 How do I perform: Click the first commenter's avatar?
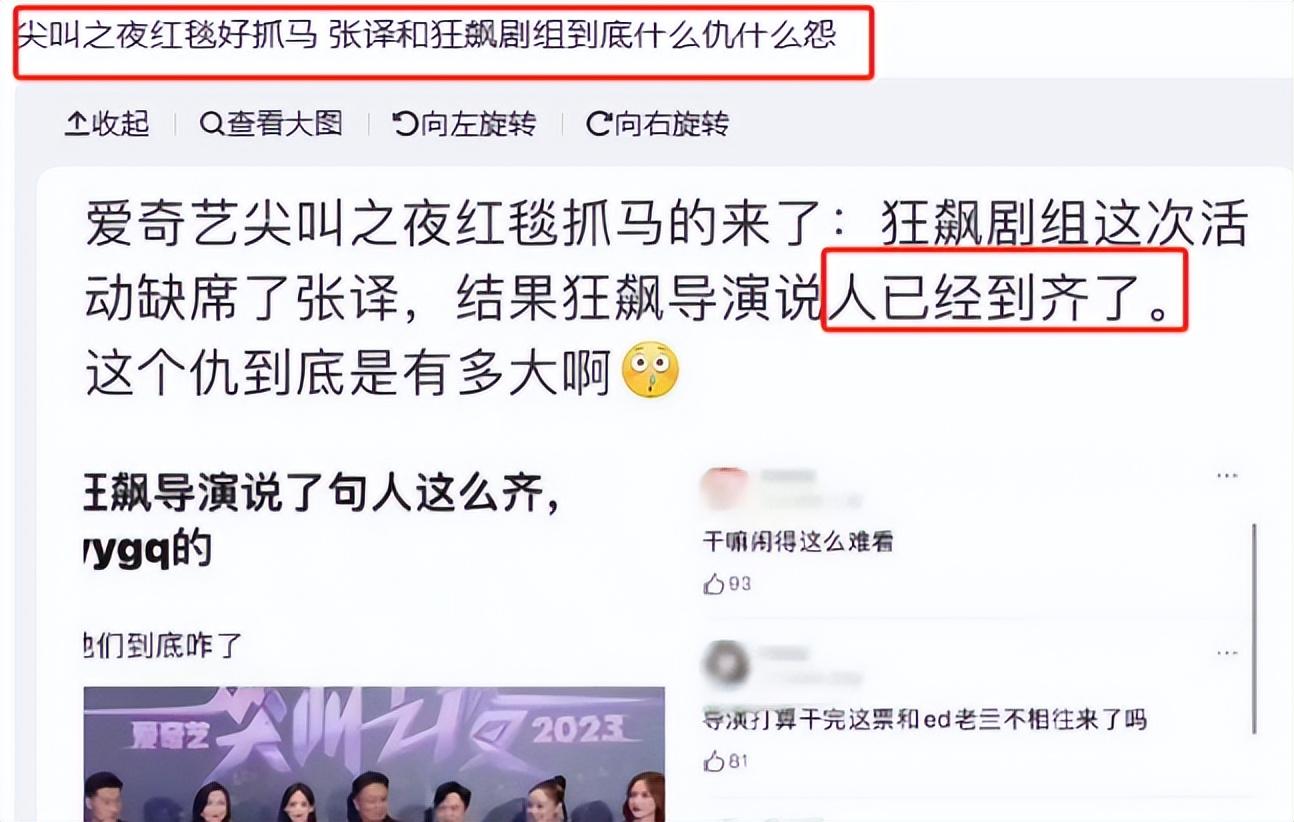pyautogui.click(x=725, y=487)
